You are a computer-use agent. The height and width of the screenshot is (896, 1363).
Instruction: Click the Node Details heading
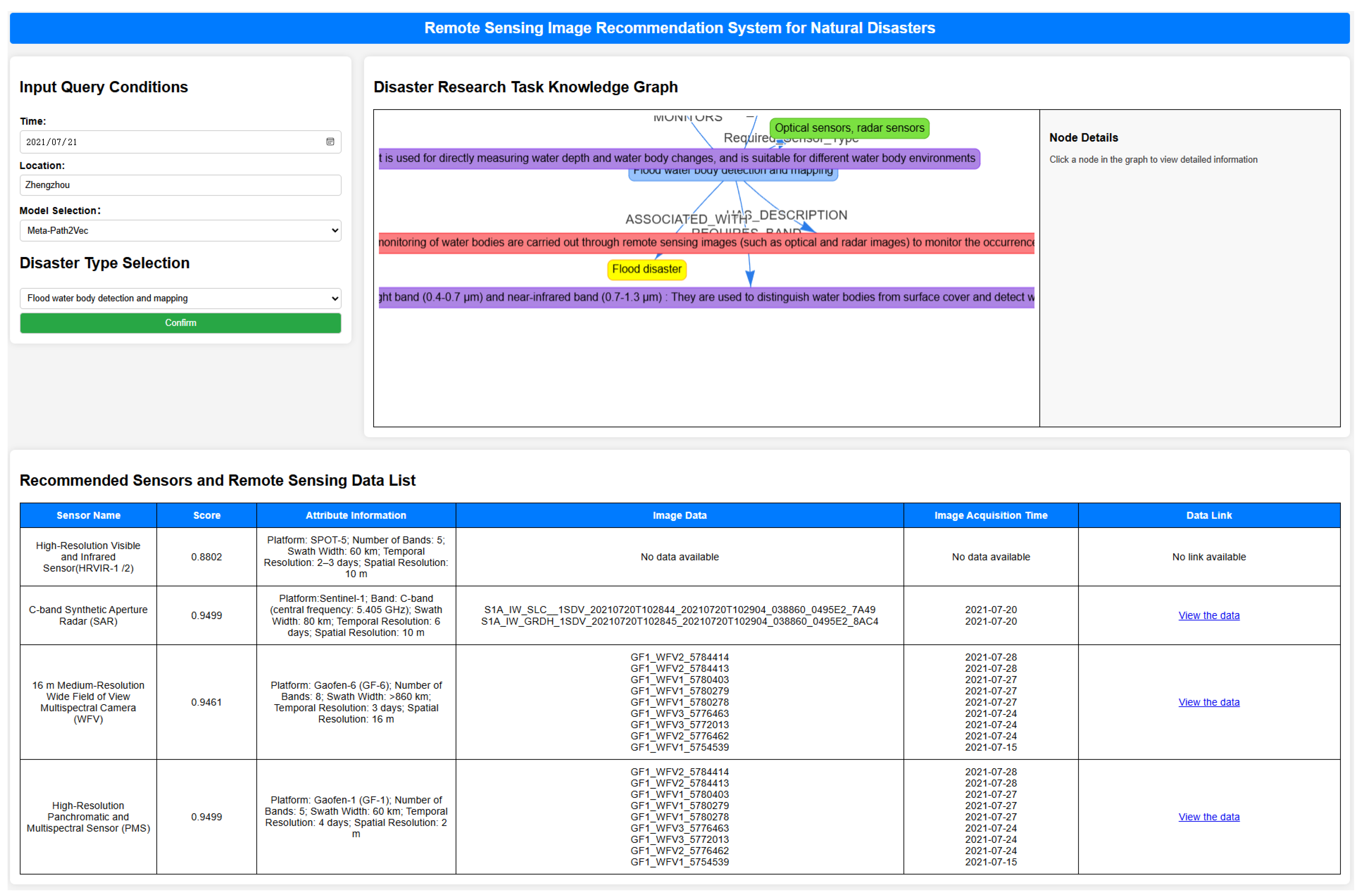[x=1083, y=138]
